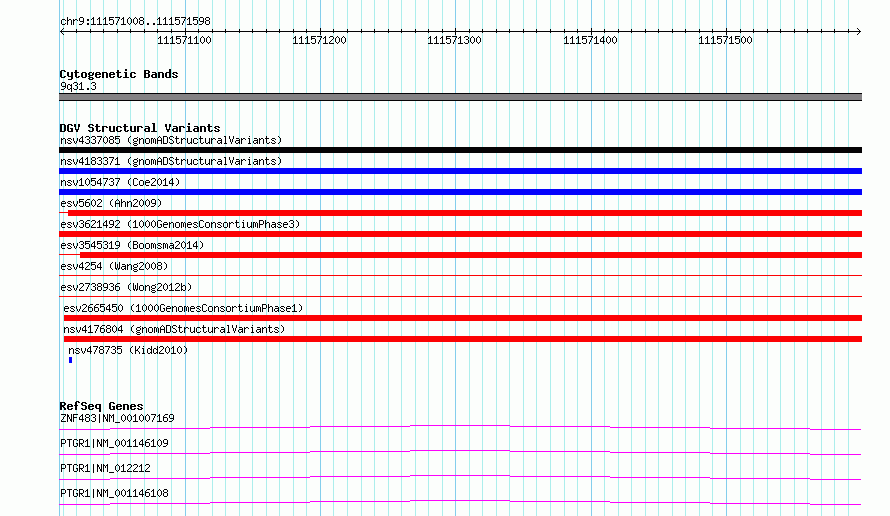Open variant esv4254 (Wang2008) label
The height and width of the screenshot is (516, 890).
coord(114,266)
